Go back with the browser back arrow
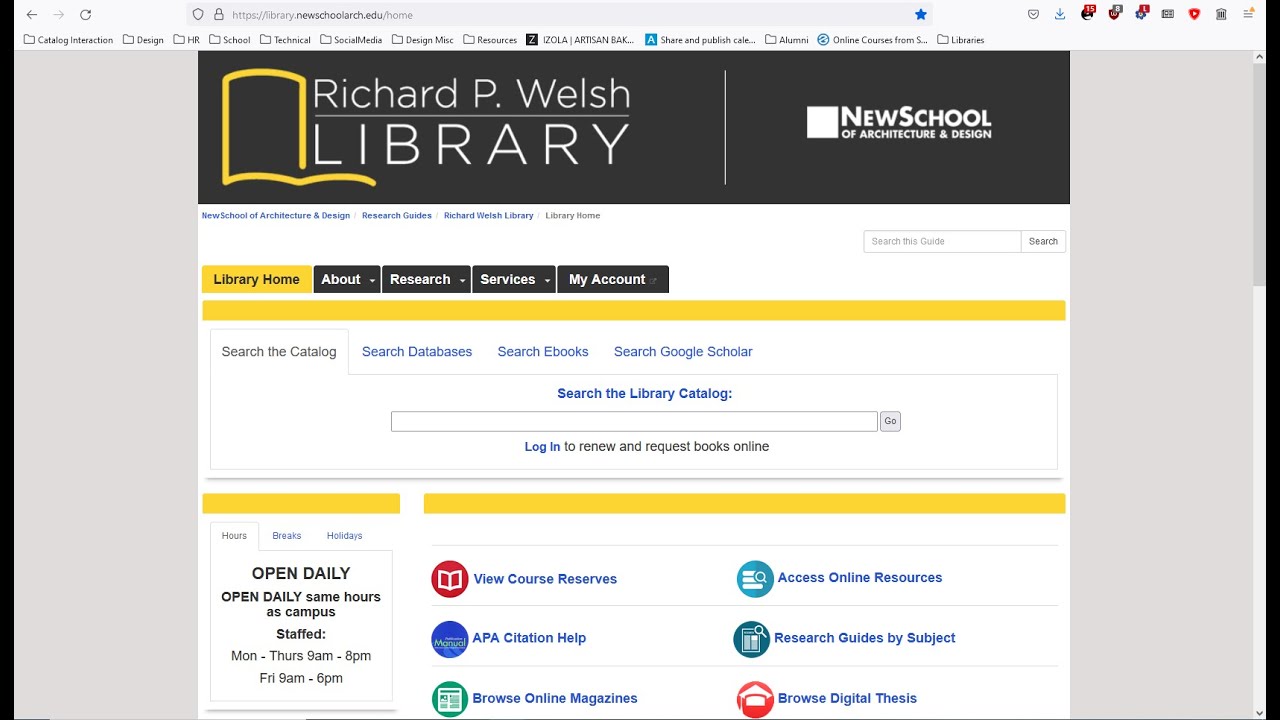The image size is (1280, 720). click(32, 15)
